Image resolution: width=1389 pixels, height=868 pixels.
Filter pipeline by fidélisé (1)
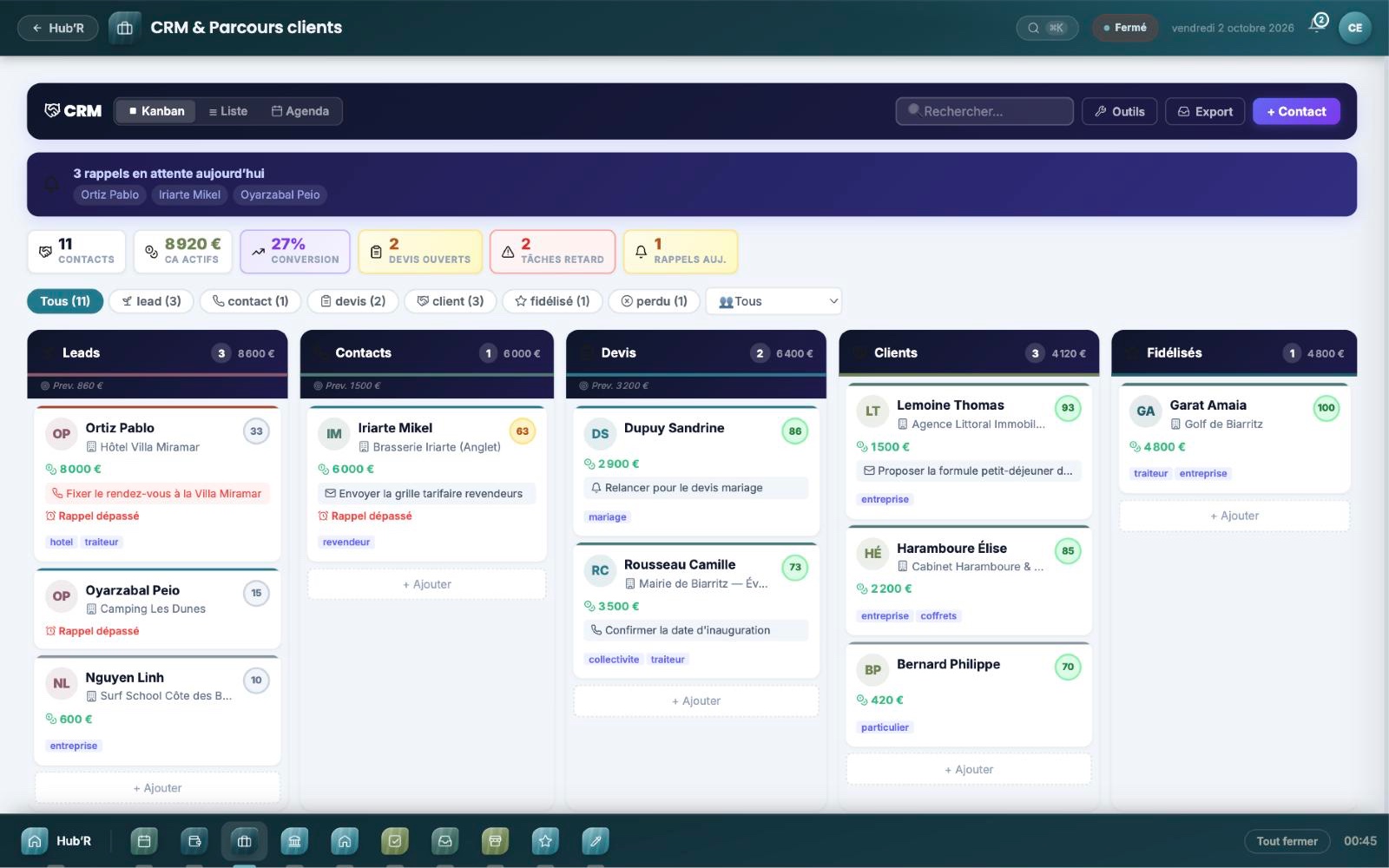tap(551, 301)
